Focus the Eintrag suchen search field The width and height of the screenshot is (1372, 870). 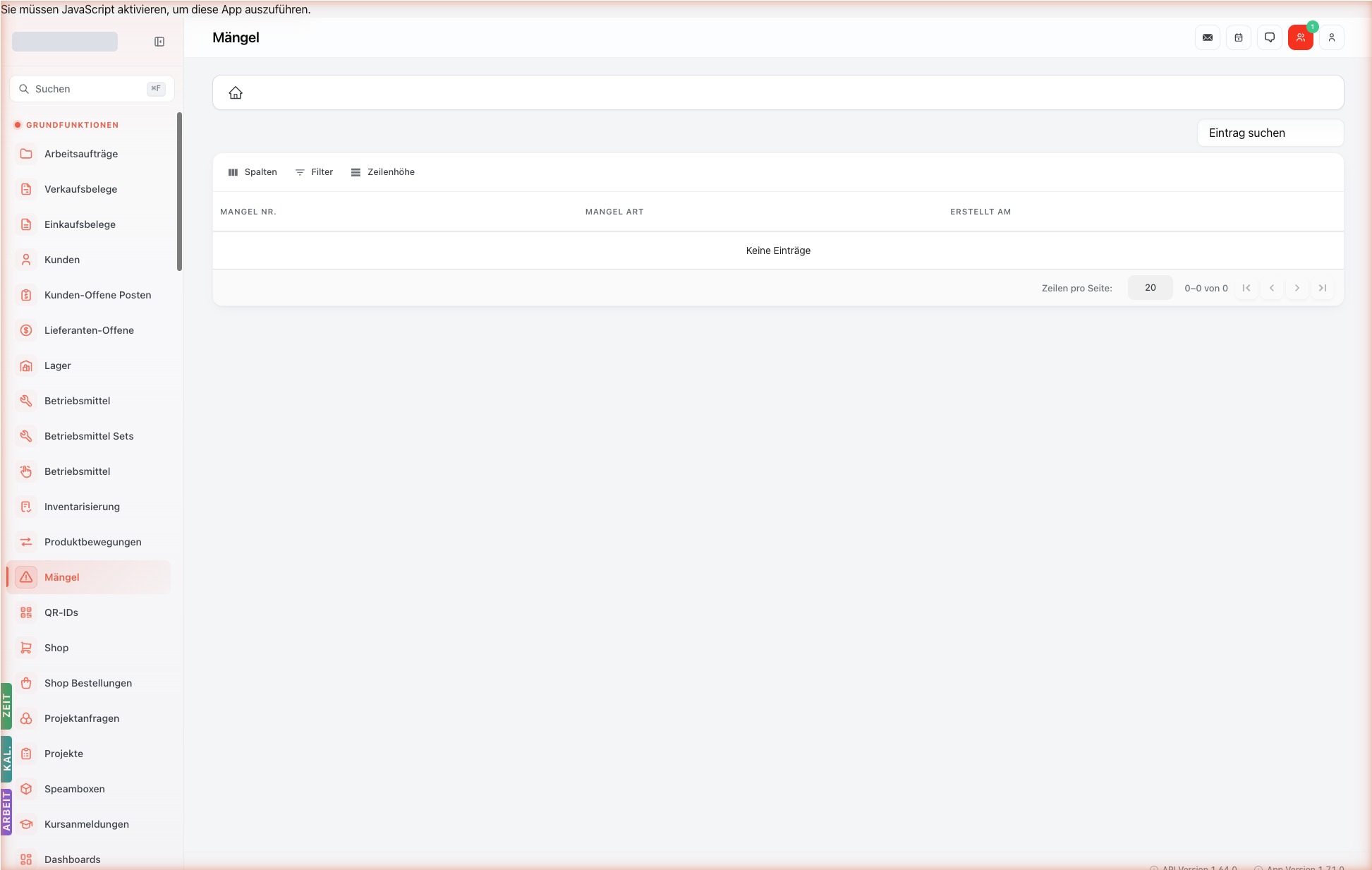(x=1270, y=133)
